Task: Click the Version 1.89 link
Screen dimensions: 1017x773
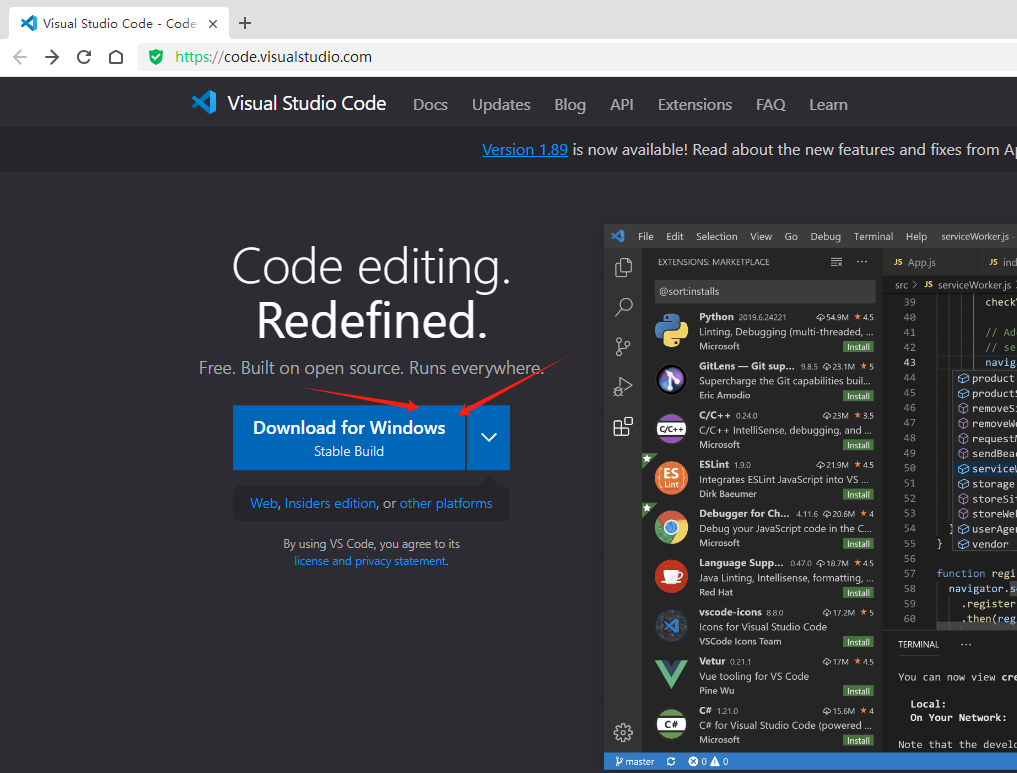Action: (x=525, y=150)
